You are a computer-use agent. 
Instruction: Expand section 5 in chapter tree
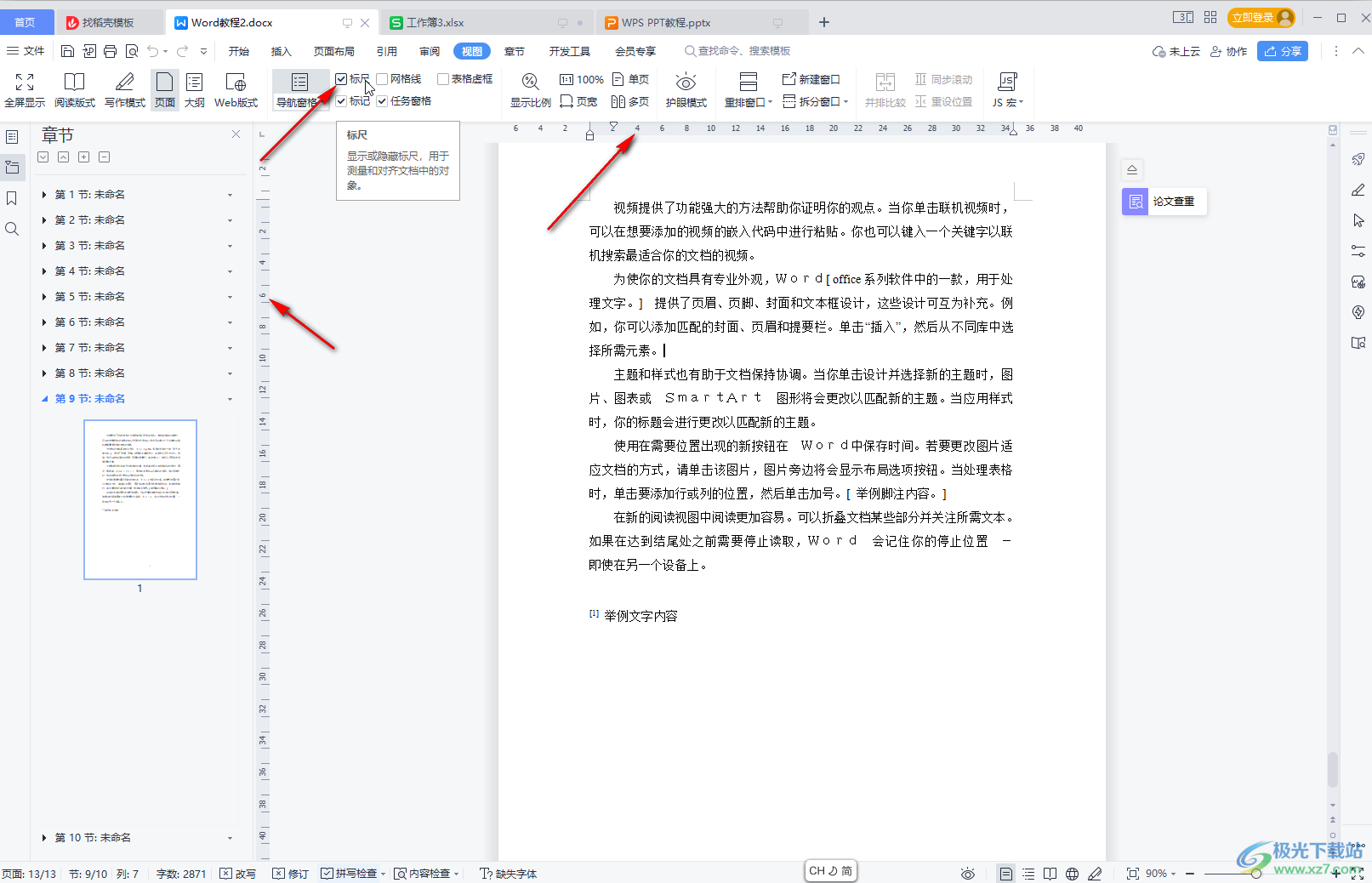(44, 297)
